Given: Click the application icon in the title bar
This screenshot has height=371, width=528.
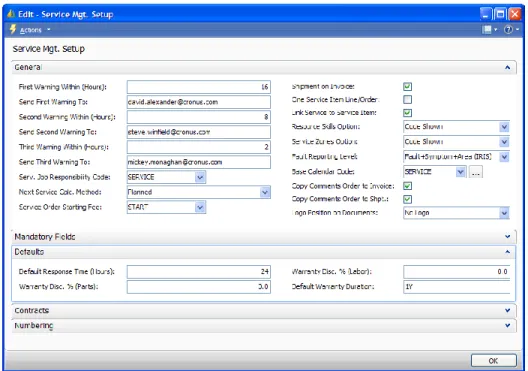Looking at the screenshot, I should (x=11, y=14).
